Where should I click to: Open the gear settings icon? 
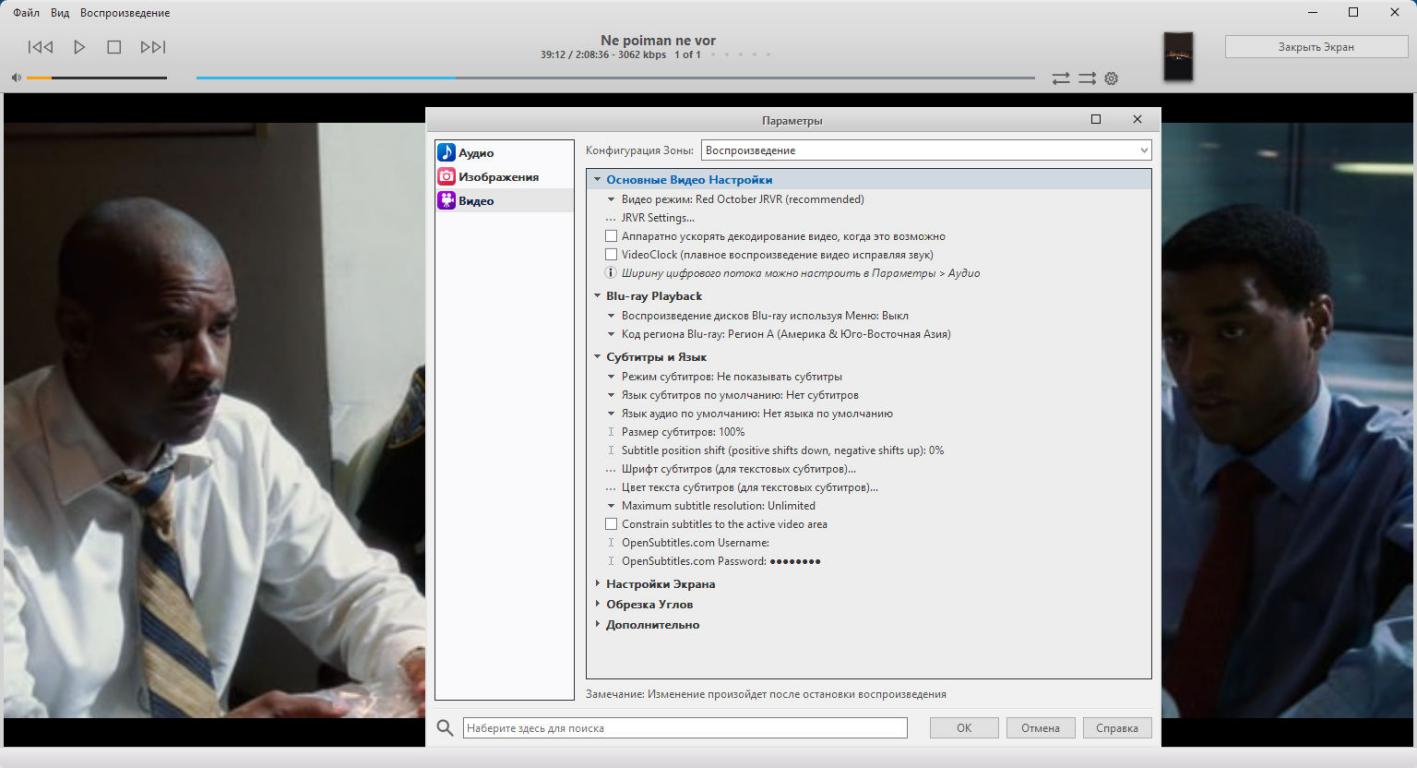(x=1111, y=78)
